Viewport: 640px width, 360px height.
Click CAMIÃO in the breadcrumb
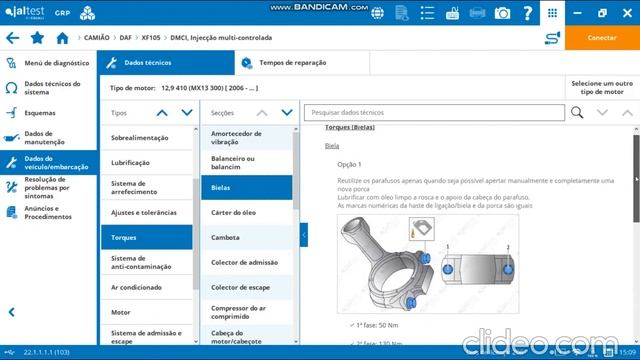coord(96,38)
